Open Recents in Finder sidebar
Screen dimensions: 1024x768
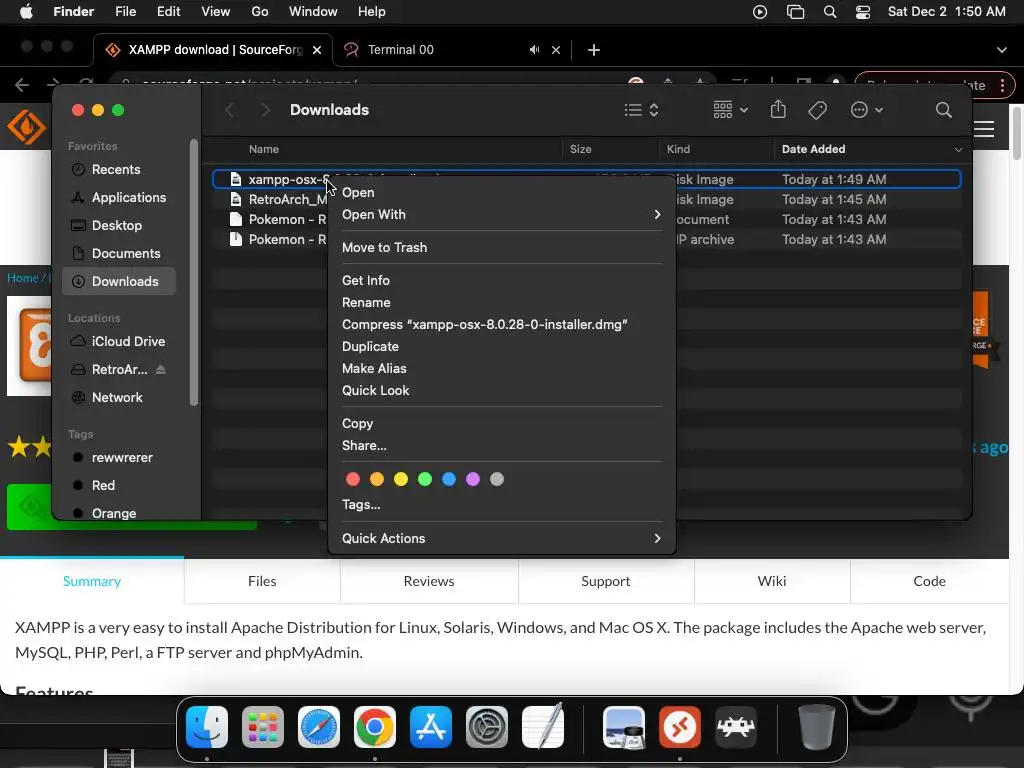point(119,170)
